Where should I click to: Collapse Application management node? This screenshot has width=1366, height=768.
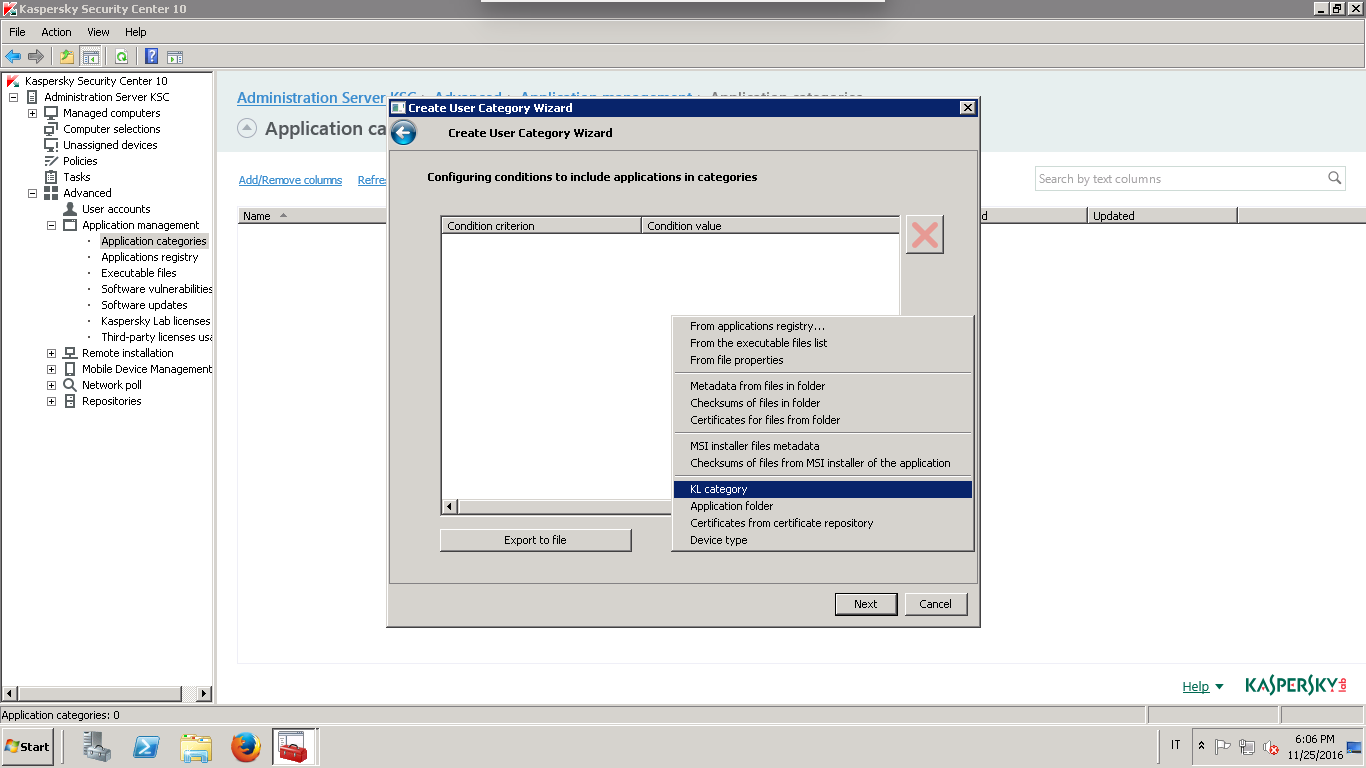coord(51,225)
